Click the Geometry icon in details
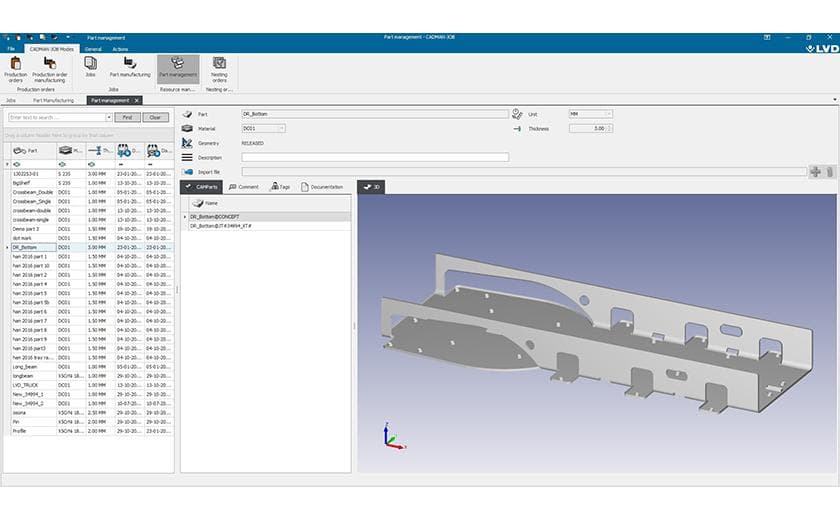Viewport: 840px width, 520px height. pyautogui.click(x=187, y=143)
